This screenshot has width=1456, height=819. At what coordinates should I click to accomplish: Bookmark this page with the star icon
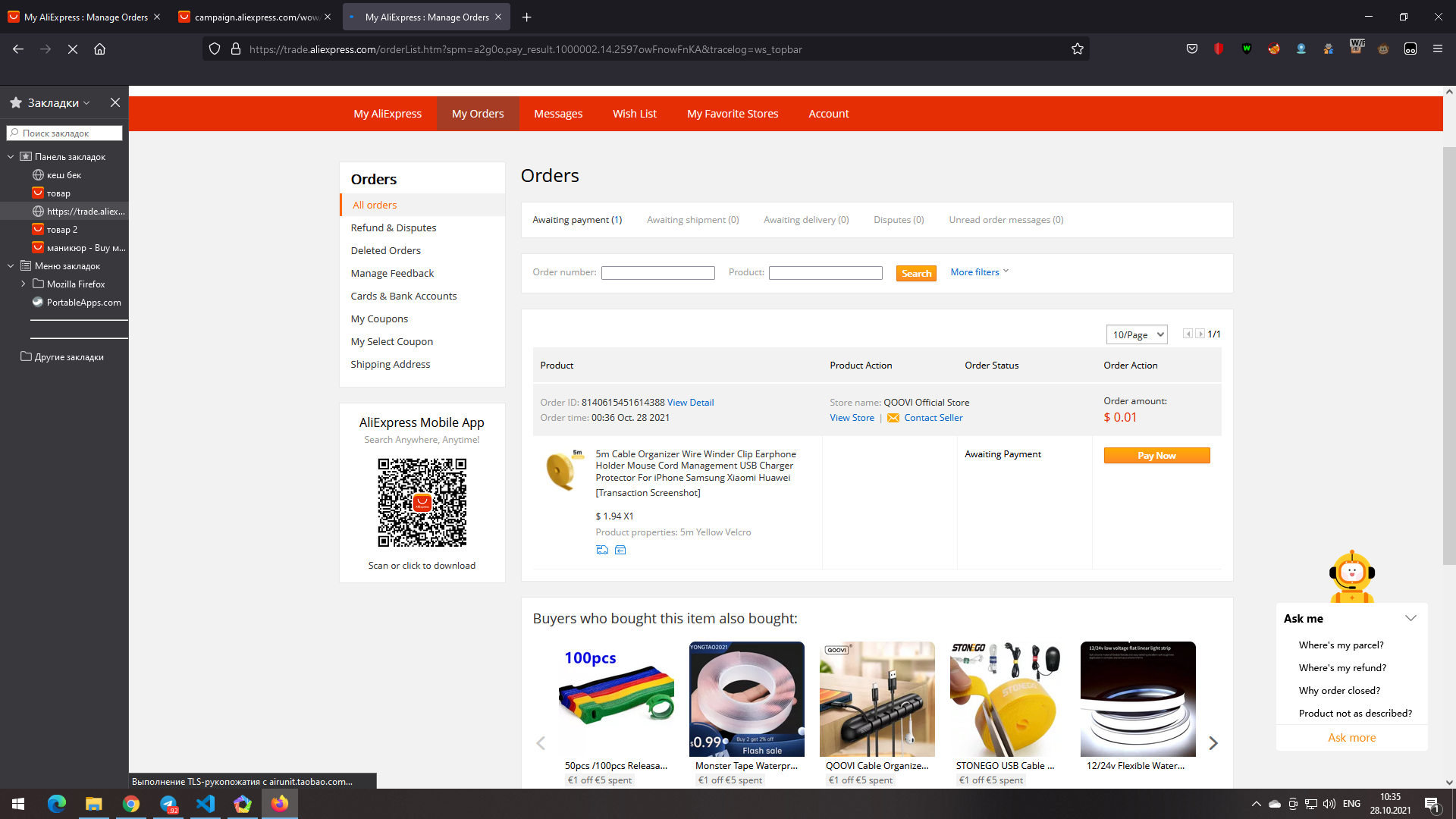(x=1078, y=49)
